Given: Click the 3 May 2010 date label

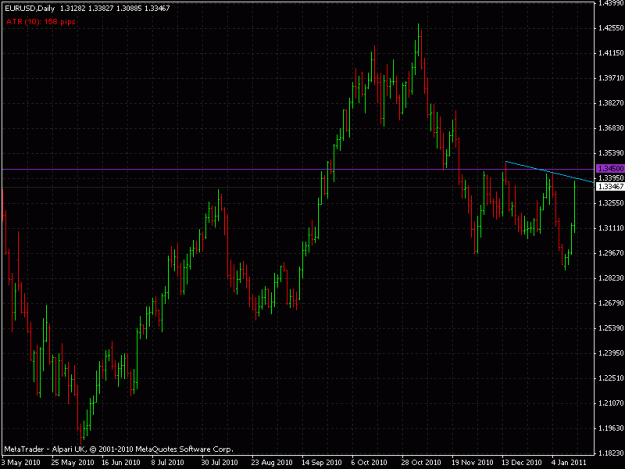Looking at the screenshot, I should 21,463.
